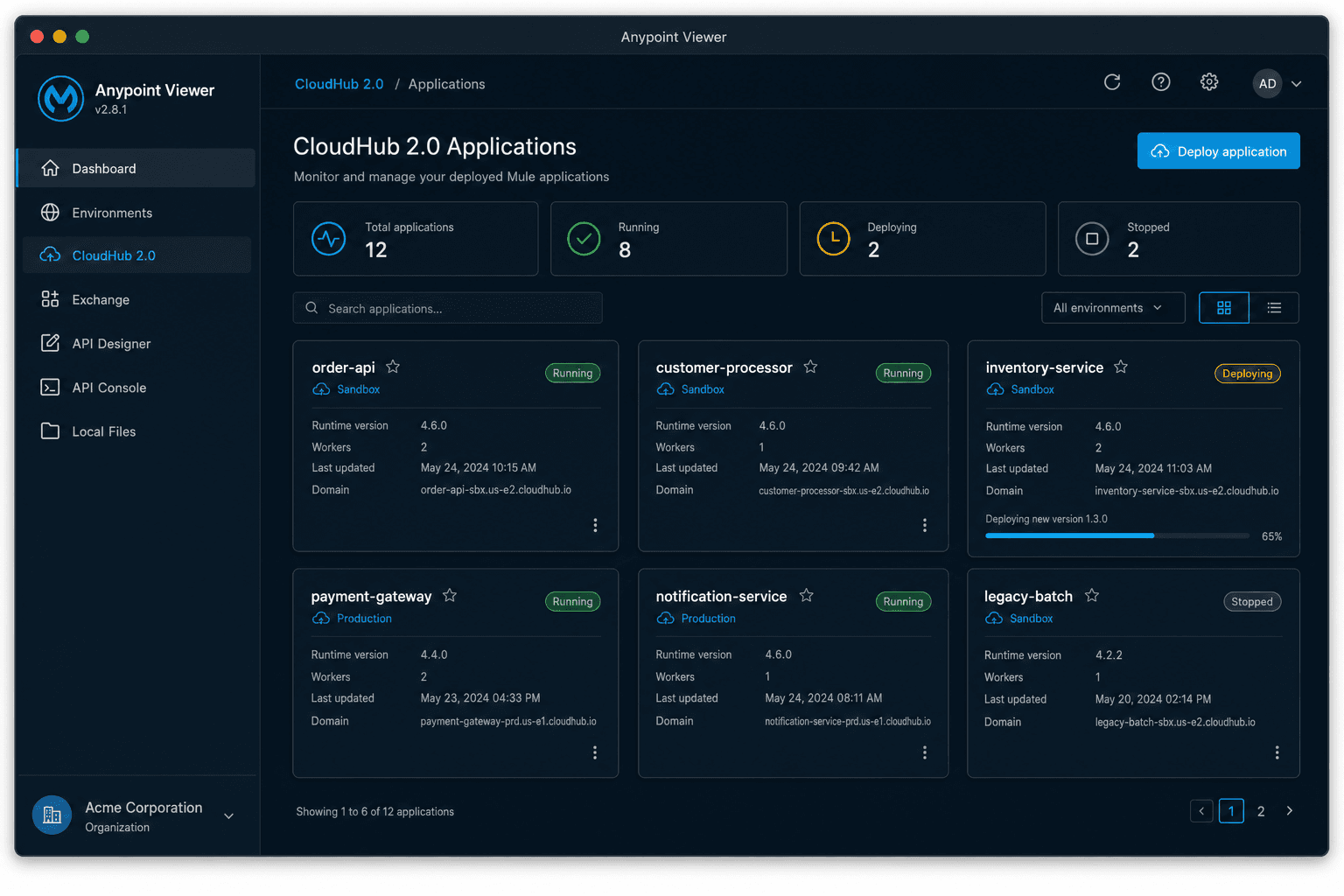The height and width of the screenshot is (896, 1344).
Task: Favorite the order-api application star
Action: click(393, 367)
